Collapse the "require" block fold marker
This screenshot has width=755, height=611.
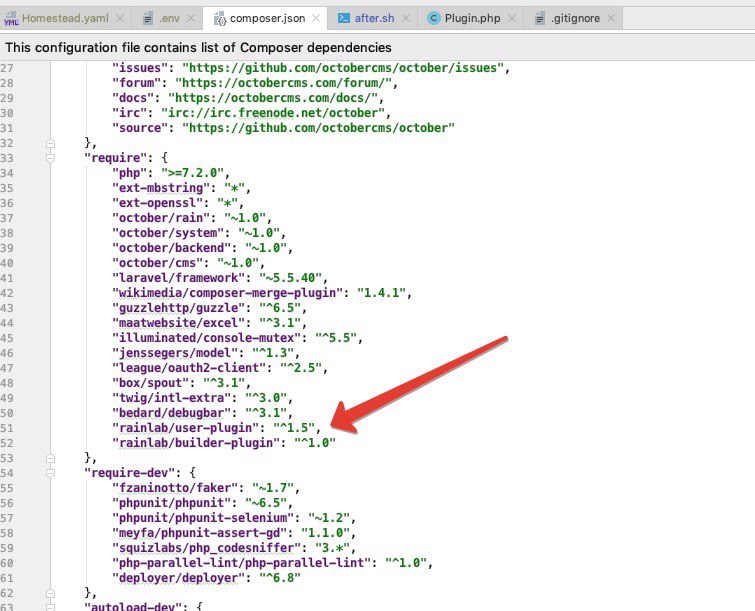[50, 158]
